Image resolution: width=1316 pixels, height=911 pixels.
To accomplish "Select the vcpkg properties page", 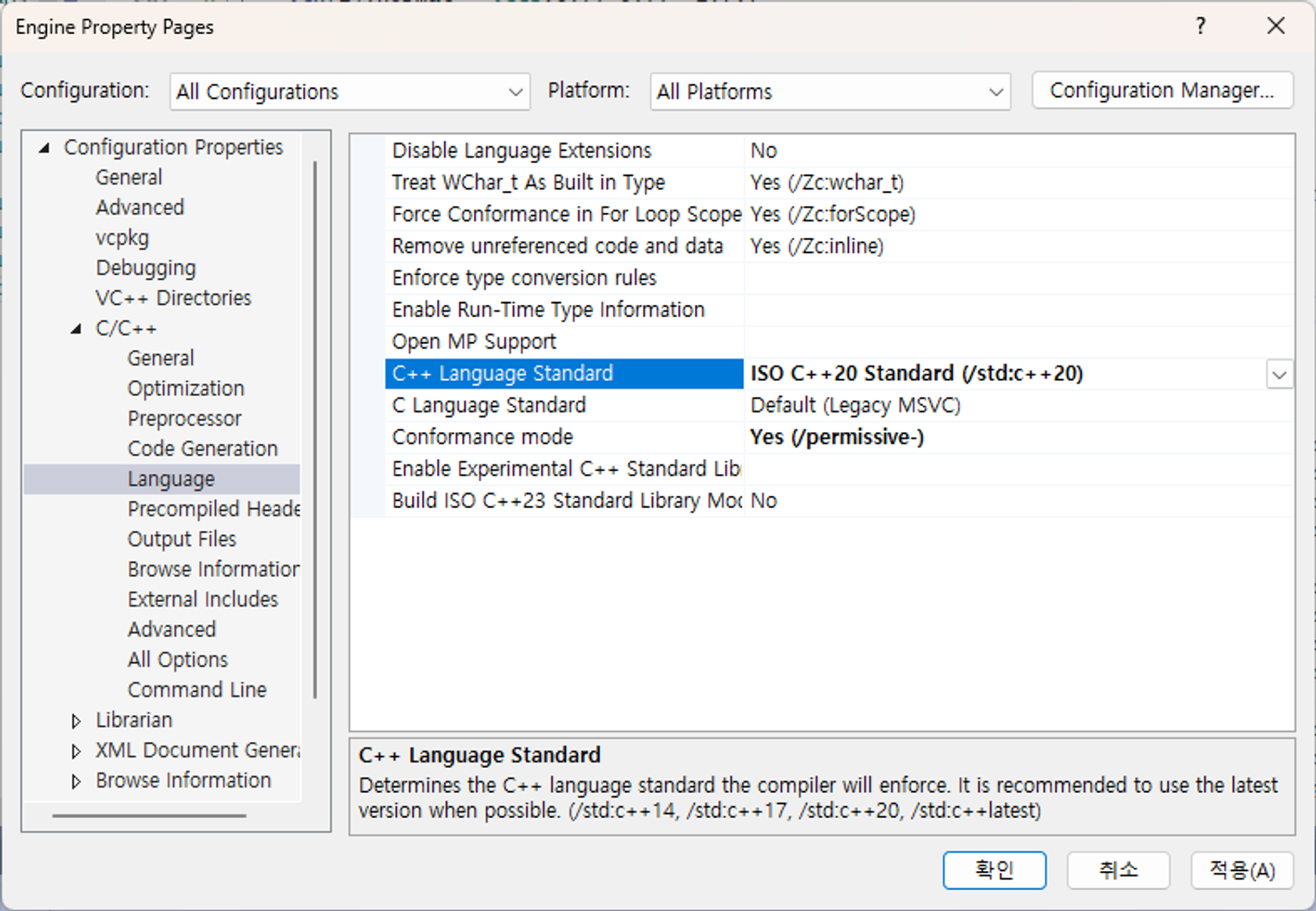I will [122, 238].
